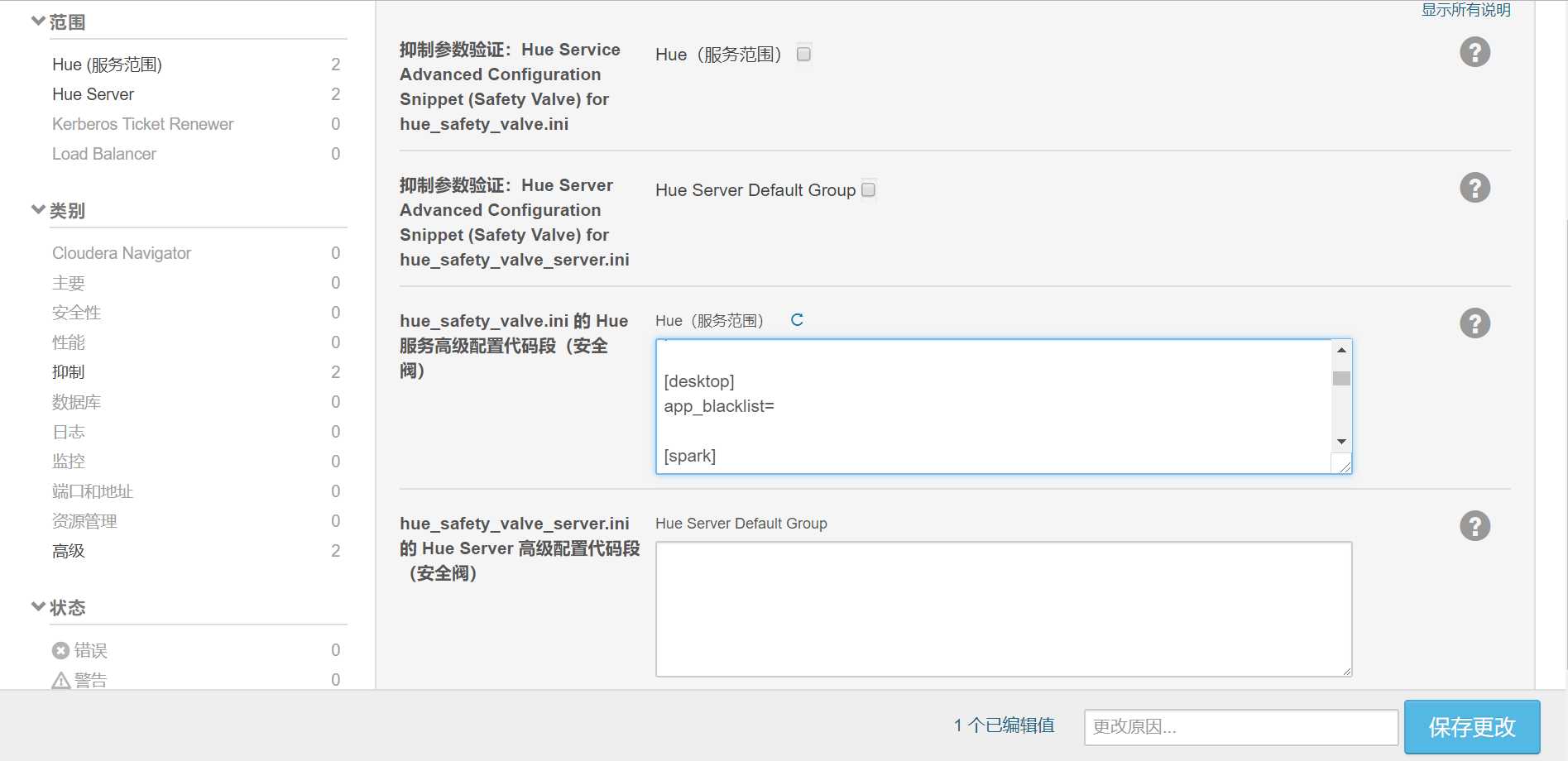The image size is (1568, 761).
Task: Click in the Hue Server Default Group text area
Action: click(x=1004, y=609)
